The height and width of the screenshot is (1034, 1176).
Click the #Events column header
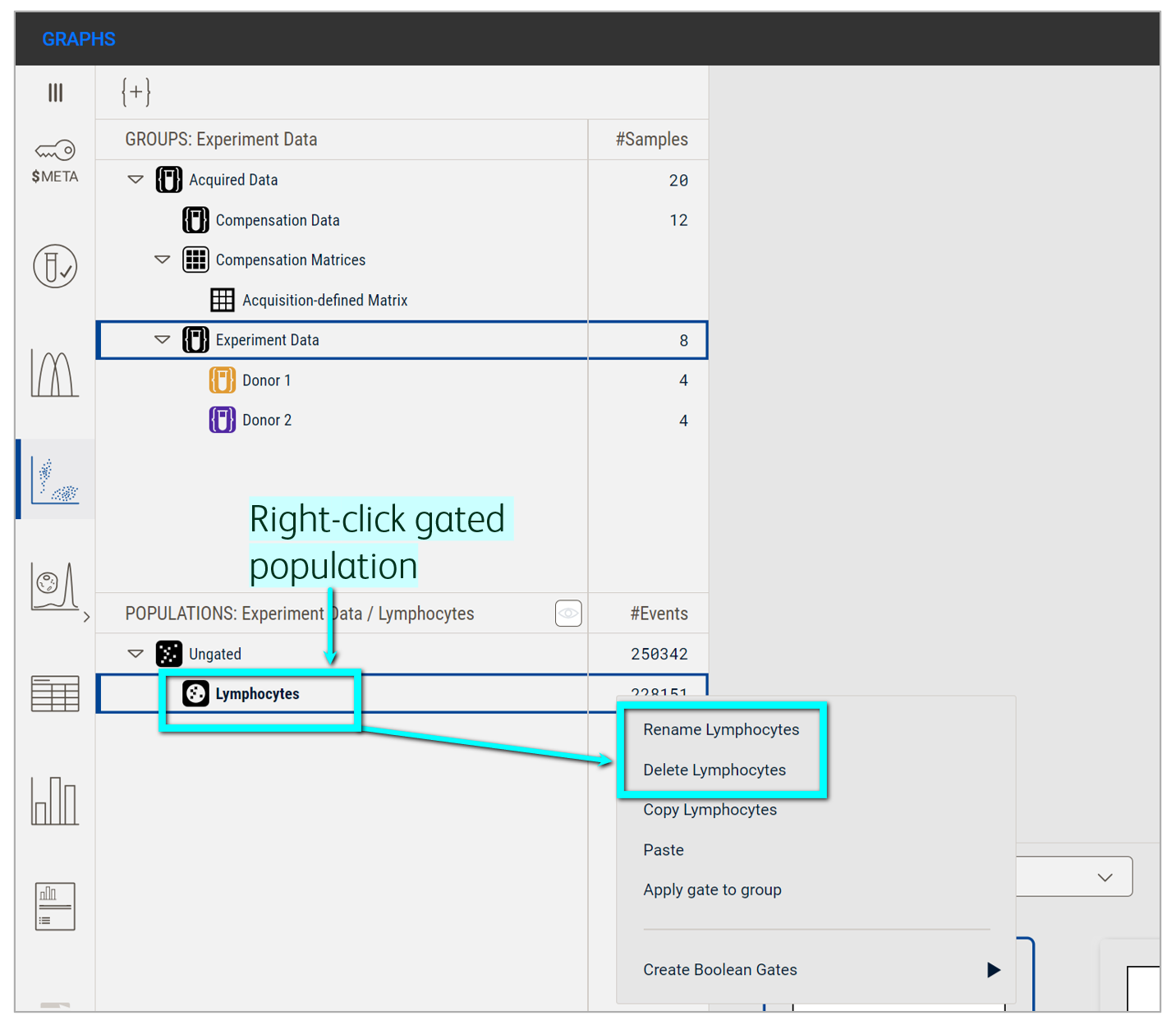[x=659, y=614]
